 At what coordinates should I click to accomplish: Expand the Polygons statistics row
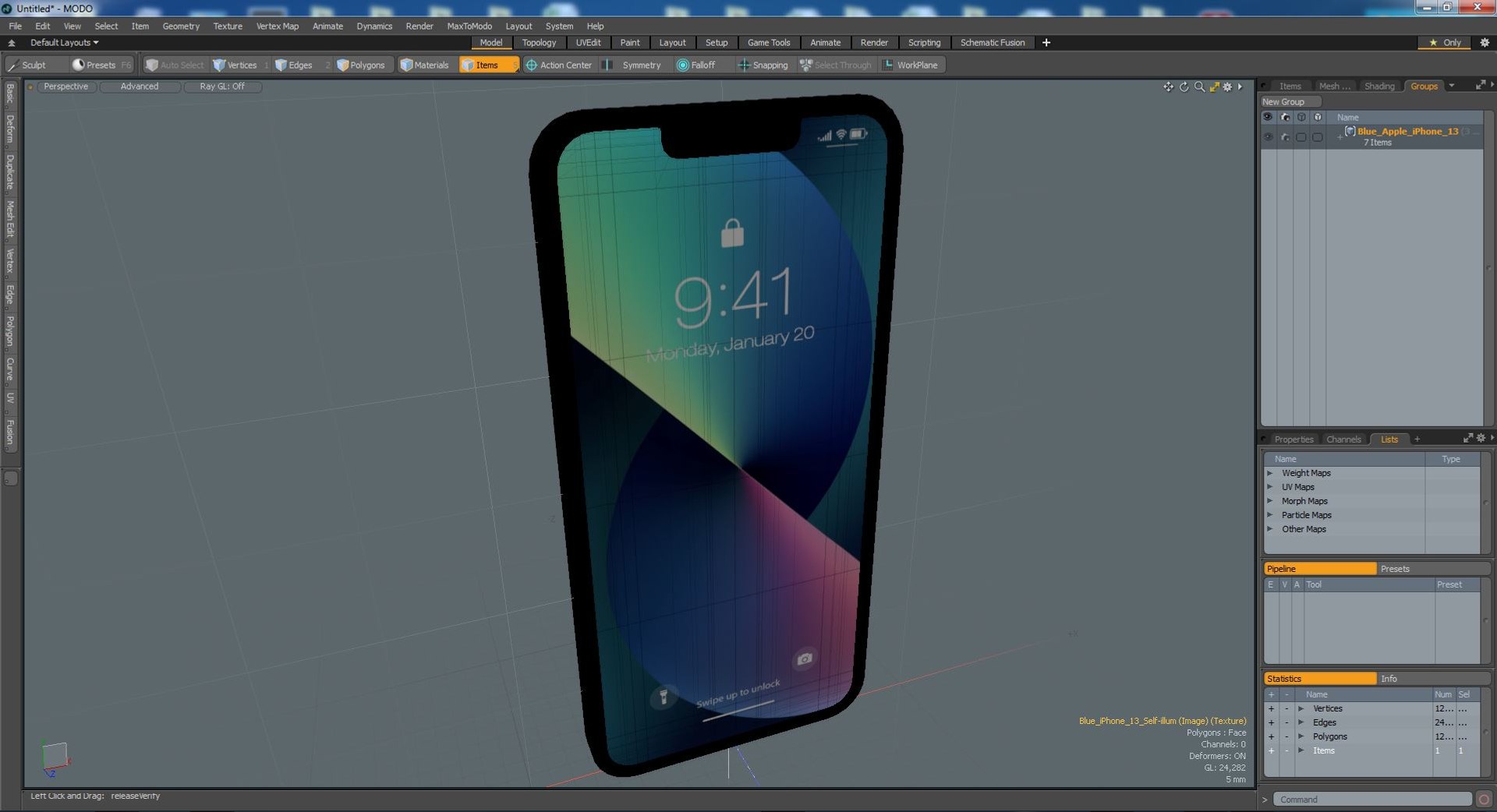coord(1301,736)
